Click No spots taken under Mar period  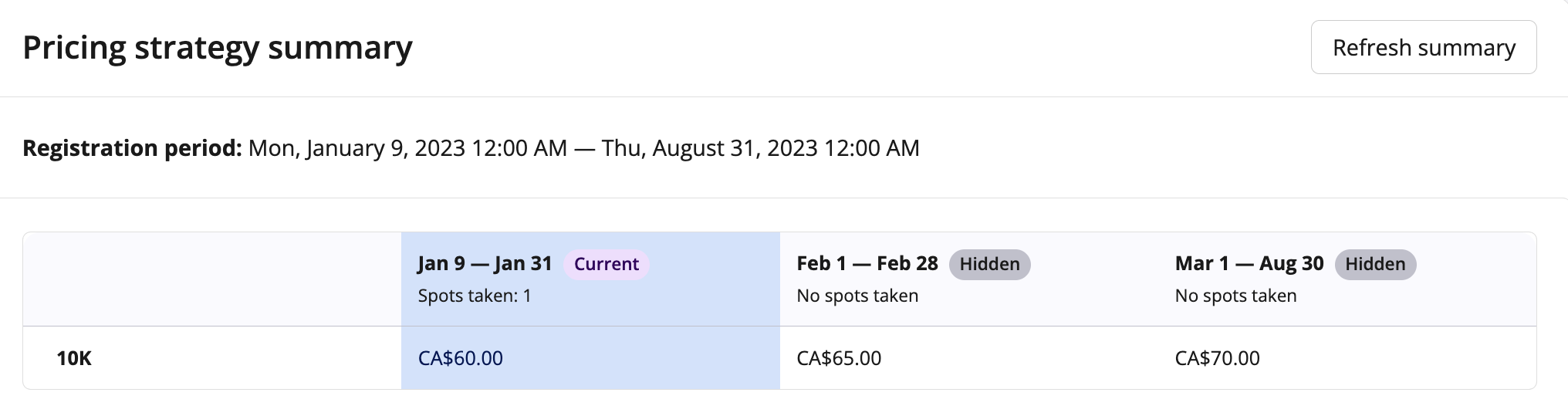pyautogui.click(x=1235, y=296)
